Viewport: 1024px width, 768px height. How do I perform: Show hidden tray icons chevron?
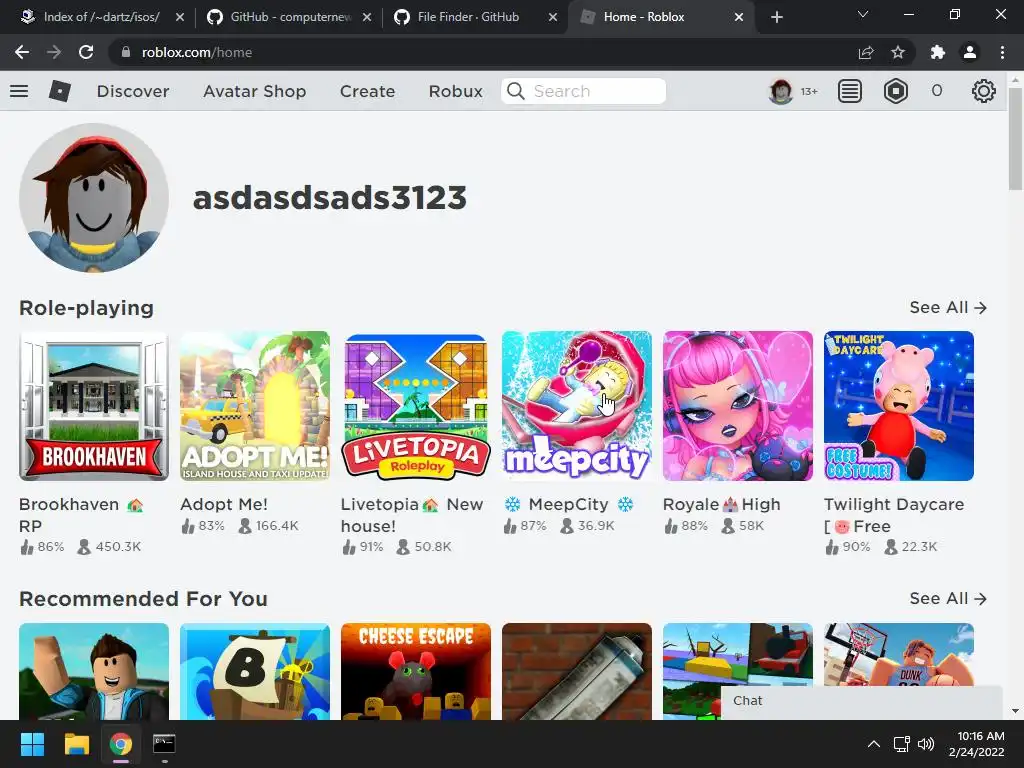[874, 744]
